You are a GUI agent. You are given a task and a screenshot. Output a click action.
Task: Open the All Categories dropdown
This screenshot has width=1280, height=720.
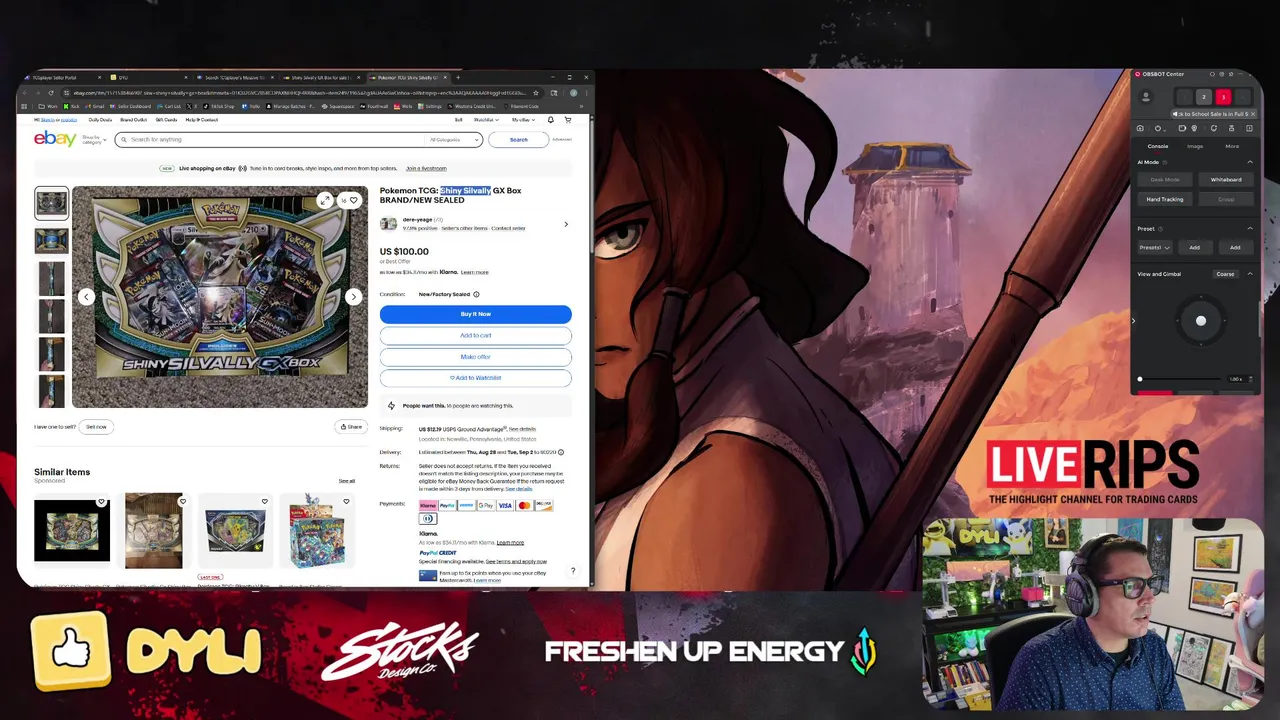(455, 140)
